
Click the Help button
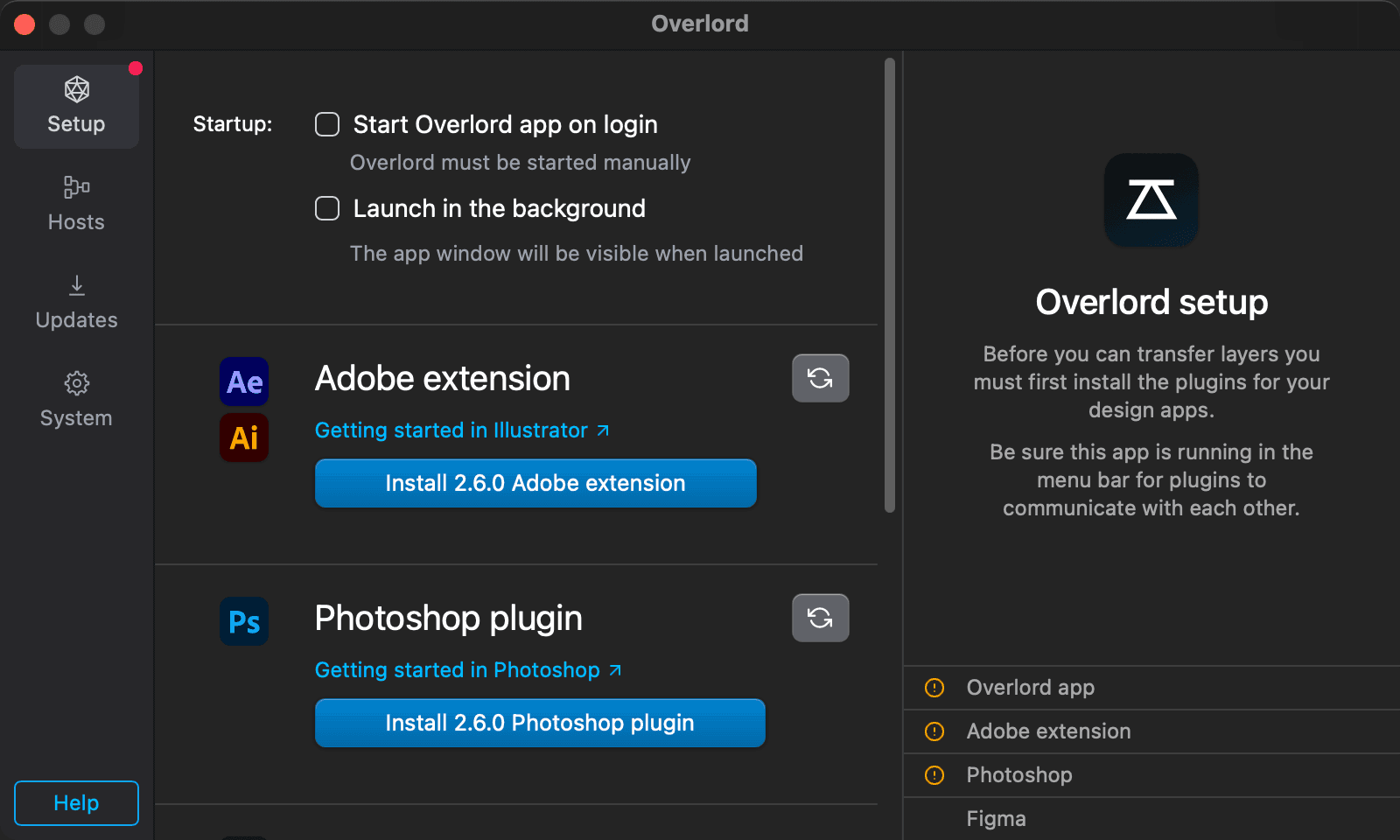coord(76,803)
